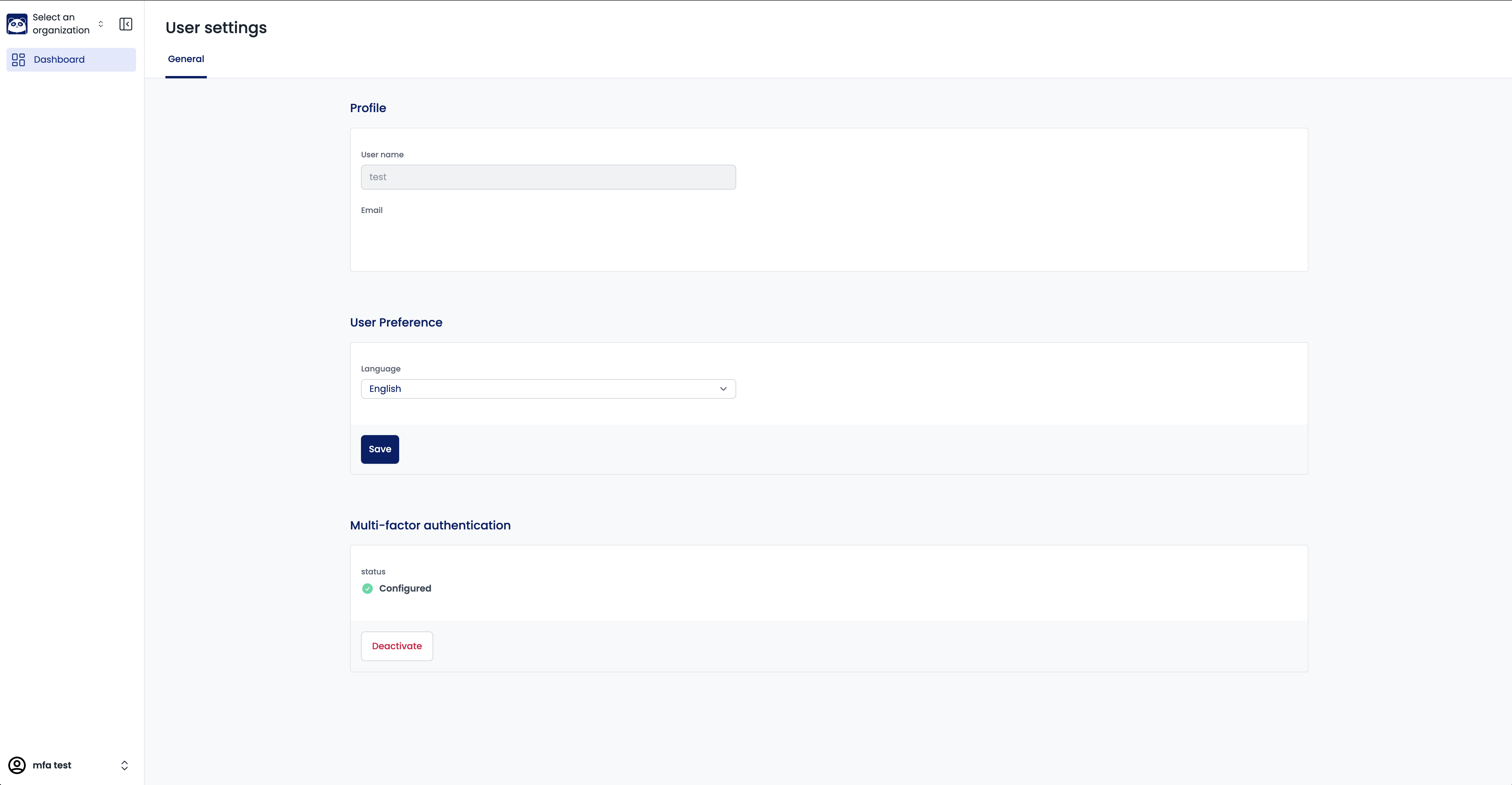Collapse the sidebar with the panel icon
The width and height of the screenshot is (1512, 785).
pyautogui.click(x=126, y=24)
